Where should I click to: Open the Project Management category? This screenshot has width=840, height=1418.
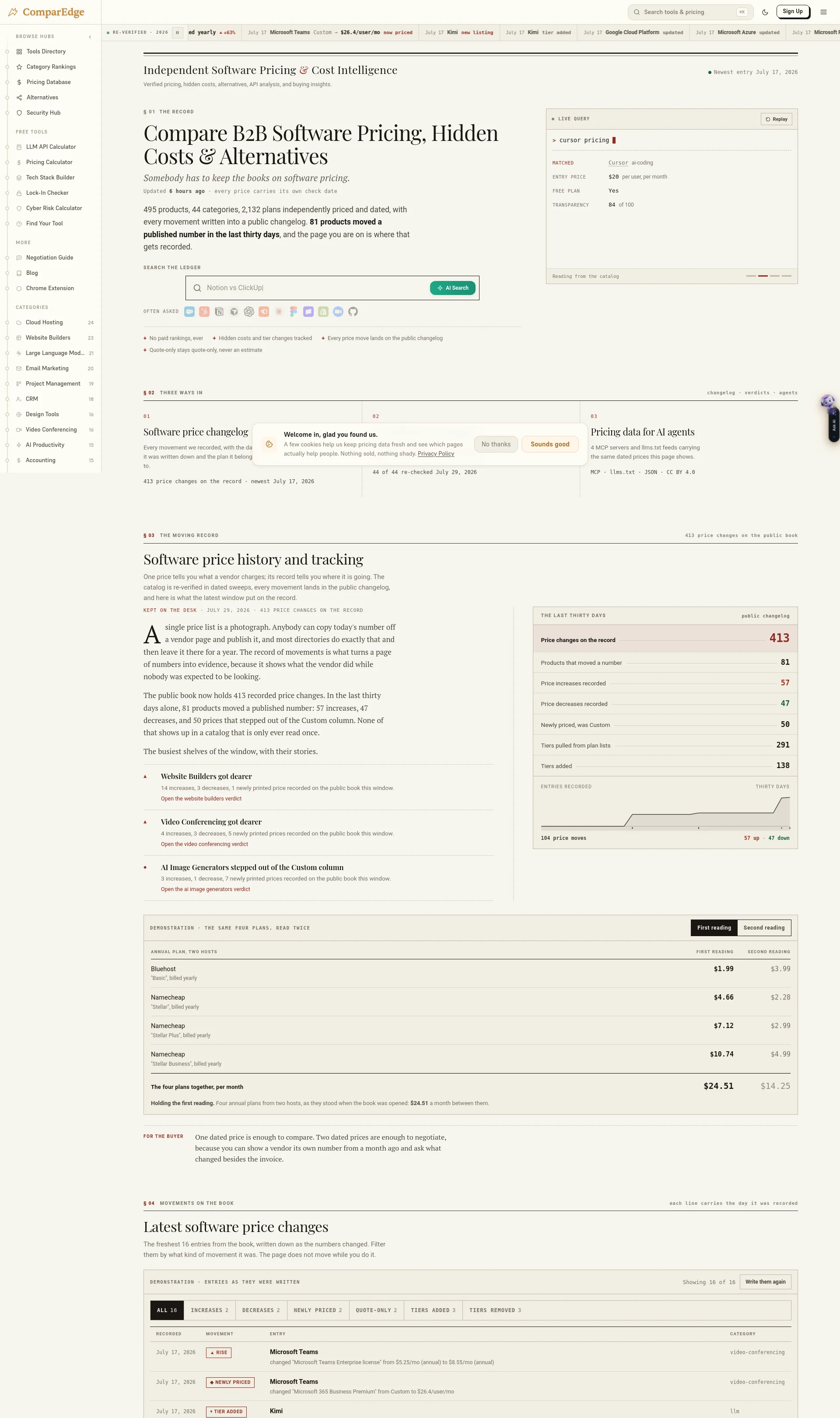(54, 383)
